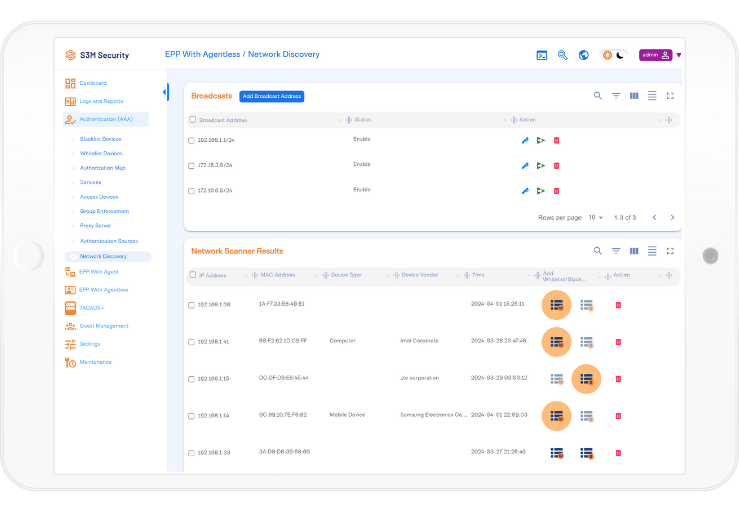Open the terminal console icon in header
This screenshot has width=739, height=512.
click(x=542, y=55)
